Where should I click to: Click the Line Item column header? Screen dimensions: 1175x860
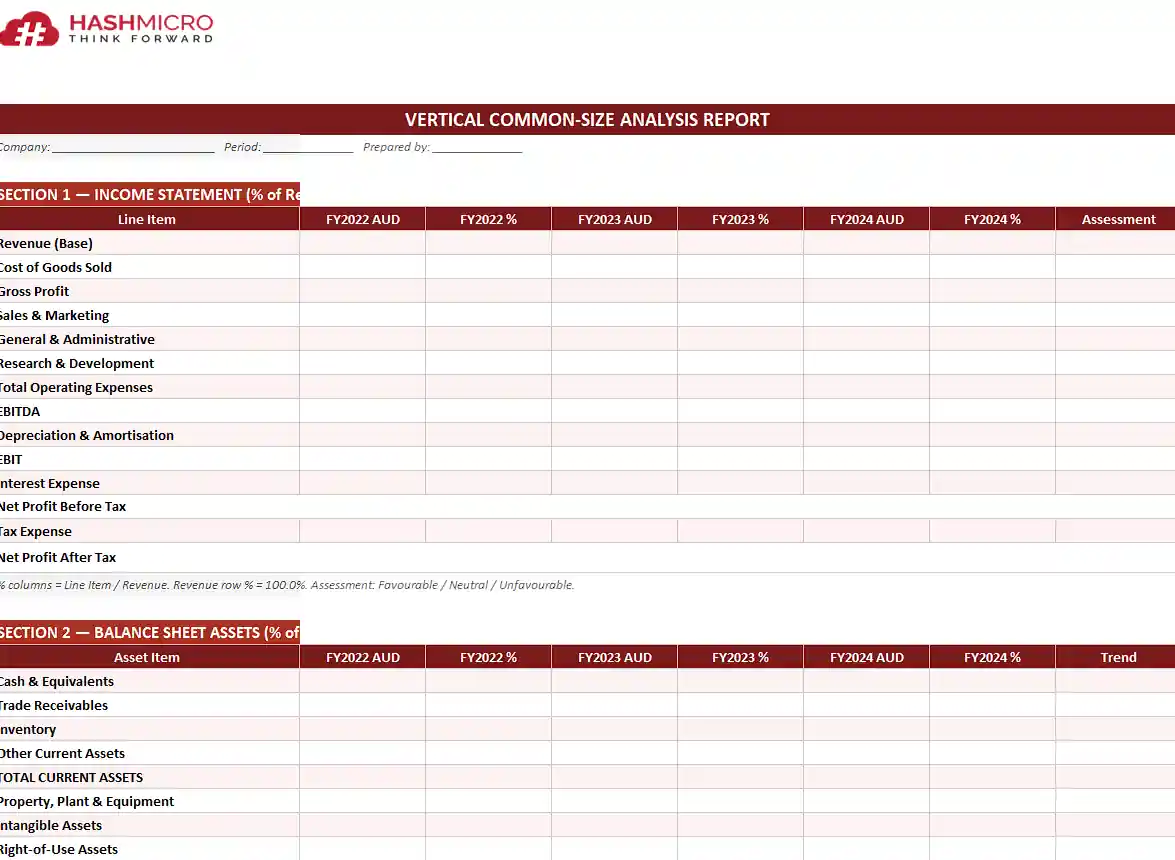click(147, 219)
